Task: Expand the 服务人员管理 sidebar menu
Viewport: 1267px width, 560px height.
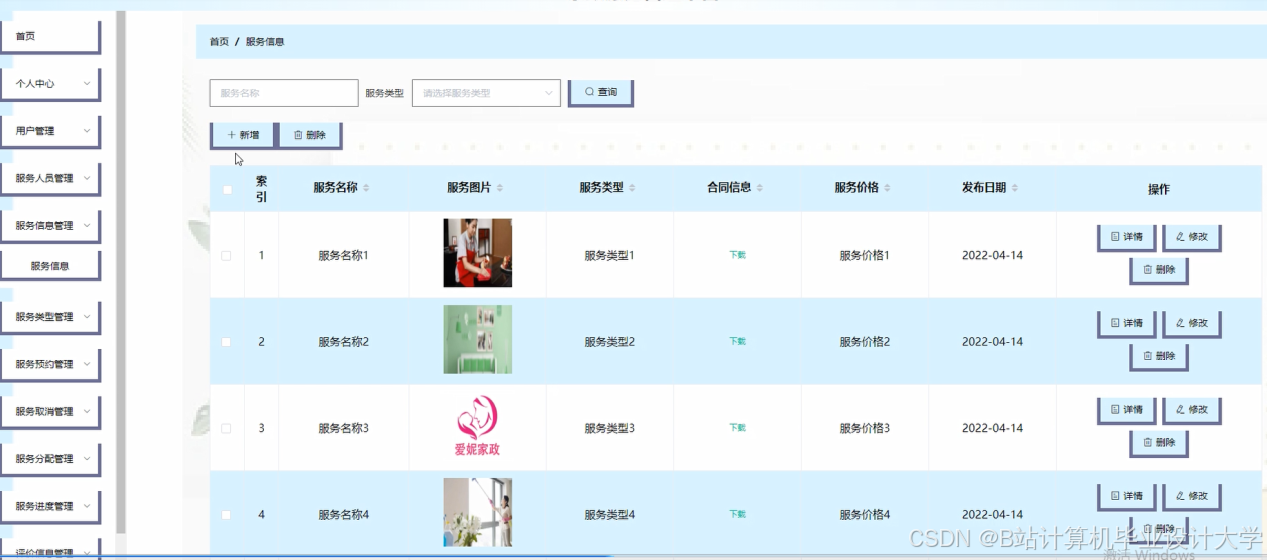Action: pyautogui.click(x=50, y=179)
